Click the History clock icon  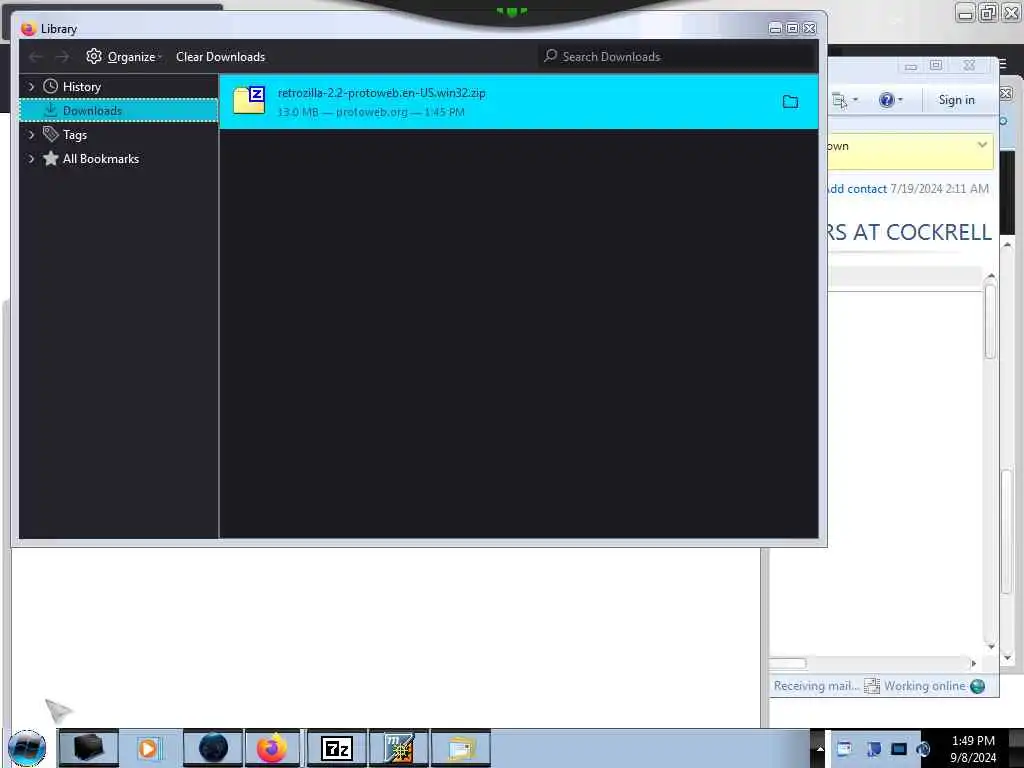click(x=50, y=86)
